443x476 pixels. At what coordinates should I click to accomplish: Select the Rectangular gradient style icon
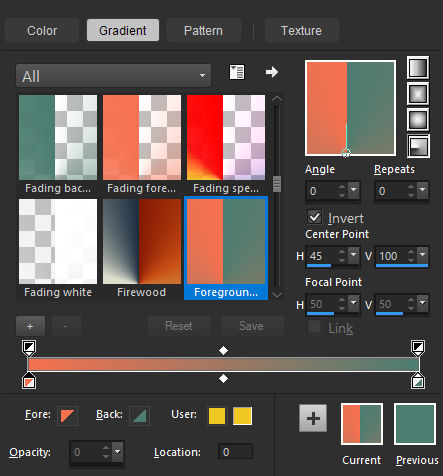coord(418,94)
